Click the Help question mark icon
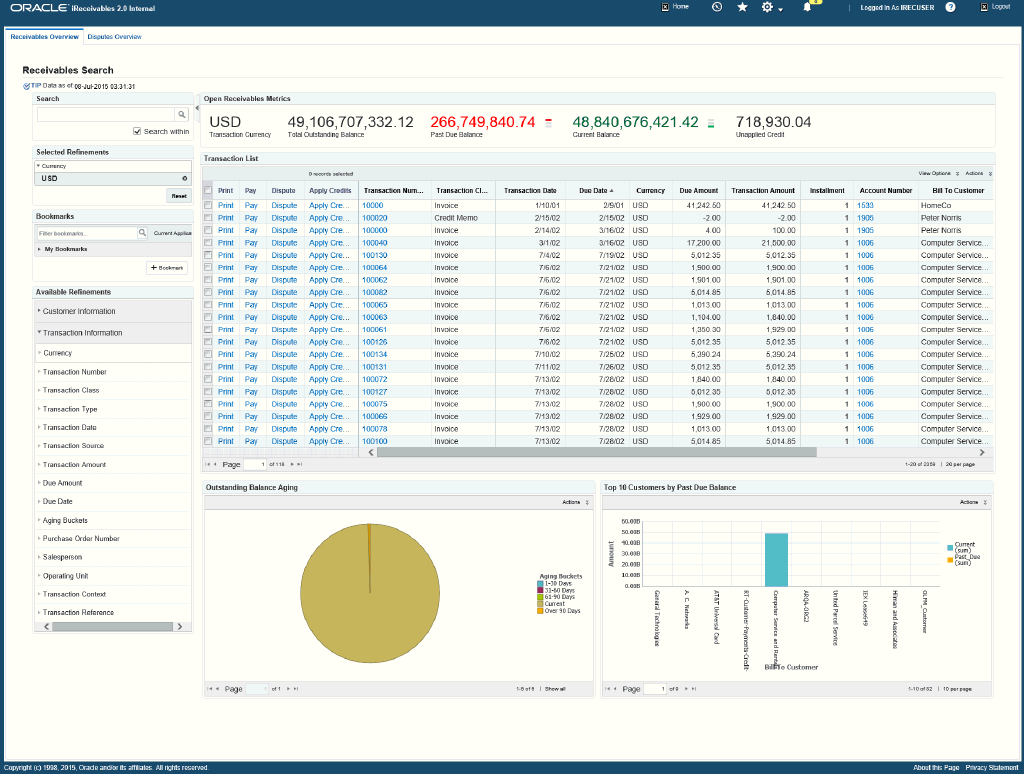The height and width of the screenshot is (774, 1024). [950, 7]
